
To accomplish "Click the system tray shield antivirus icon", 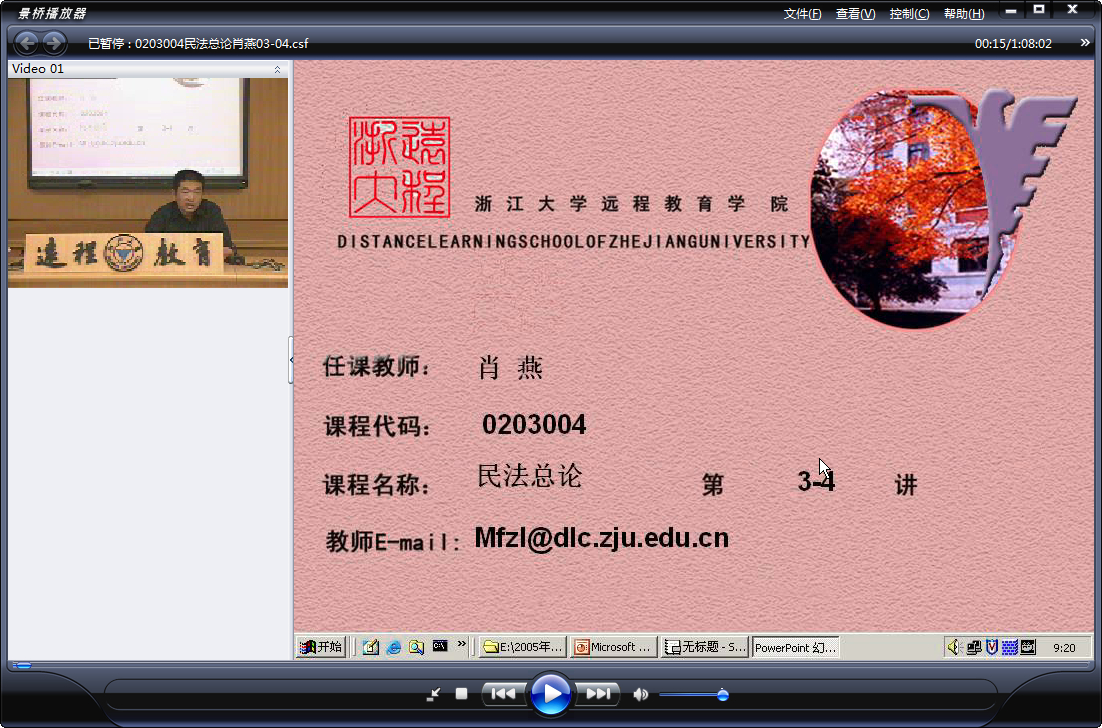I will 992,647.
